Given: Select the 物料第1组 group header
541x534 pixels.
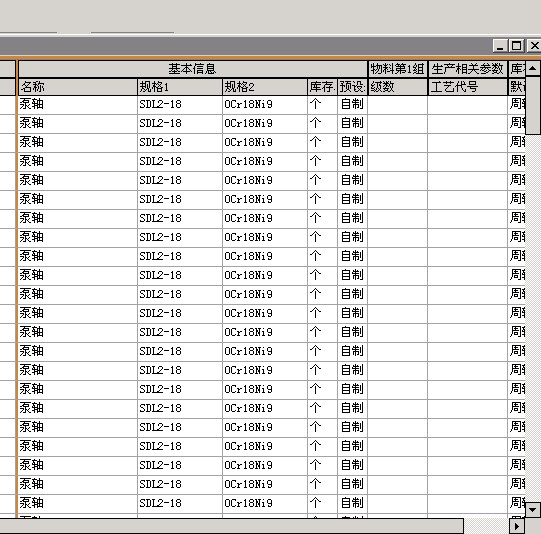Looking at the screenshot, I should (x=397, y=69).
